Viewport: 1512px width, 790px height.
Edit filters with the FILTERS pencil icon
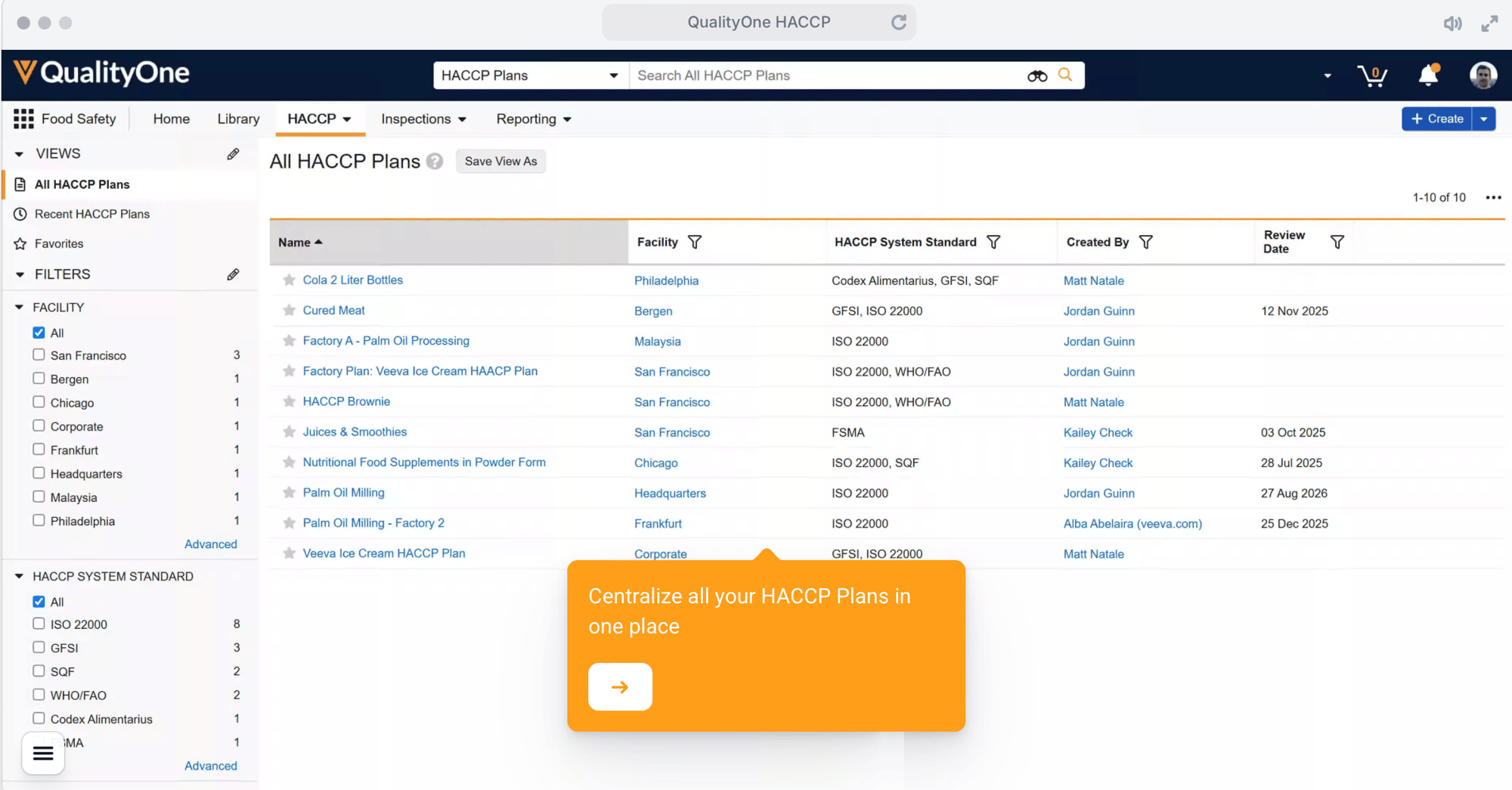pos(233,274)
